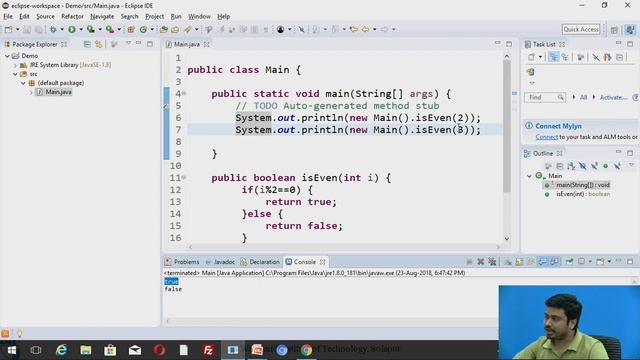Click the editor horizontal scrollbar
Screen dimensions: 640x360
(344, 247)
